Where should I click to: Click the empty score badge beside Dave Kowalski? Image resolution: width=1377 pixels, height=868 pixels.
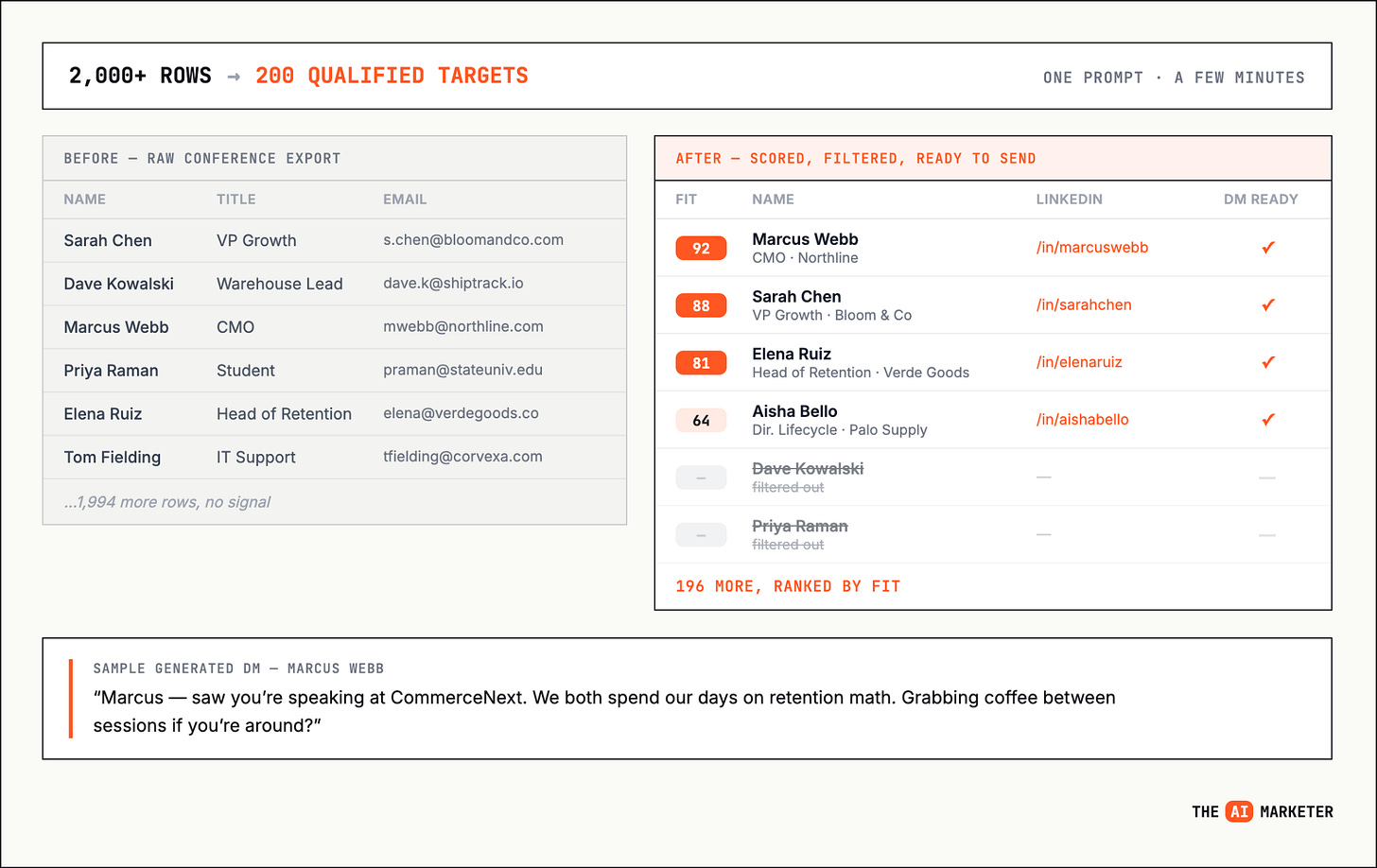(701, 477)
